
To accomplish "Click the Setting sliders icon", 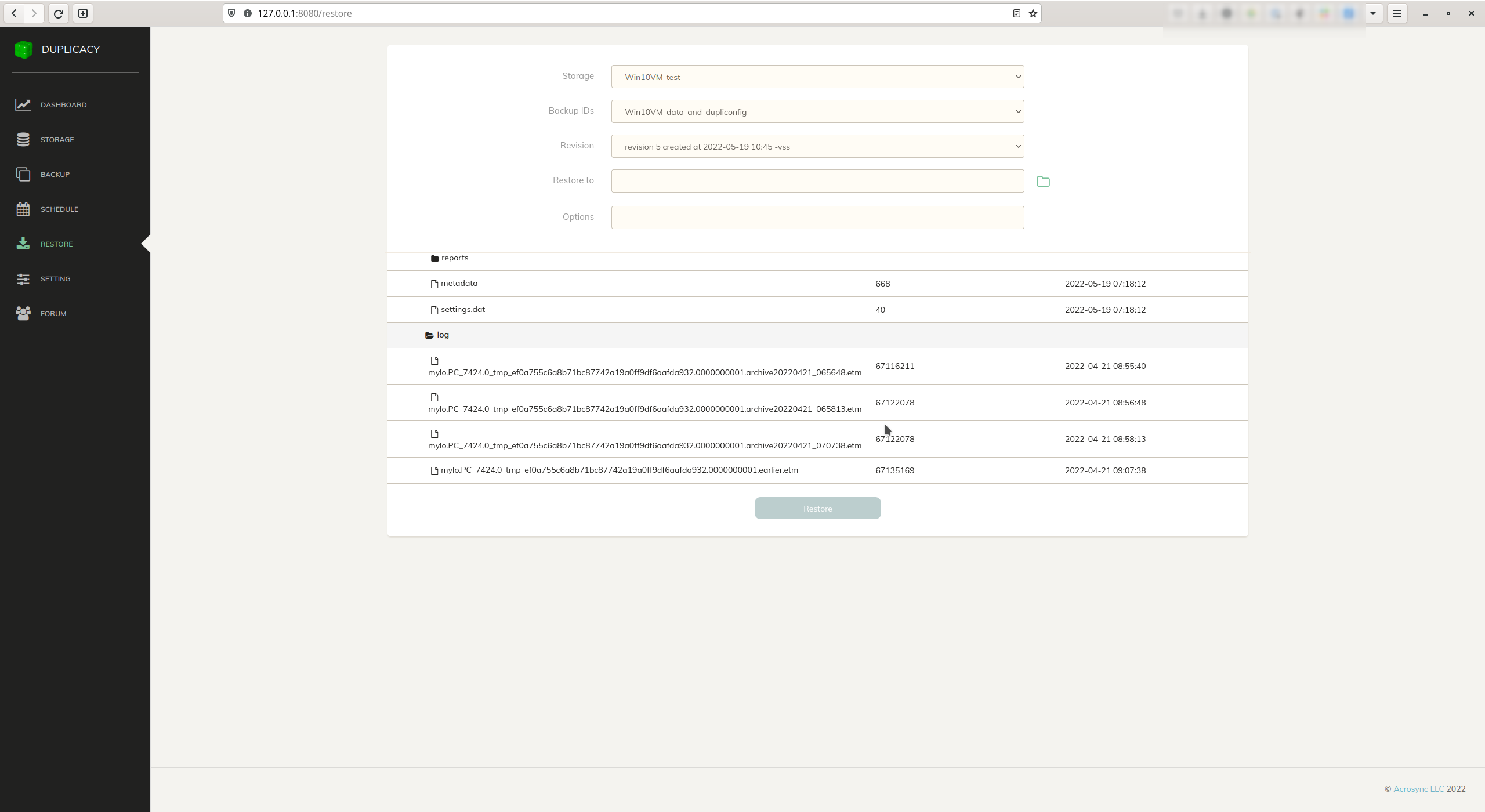I will click(x=23, y=279).
